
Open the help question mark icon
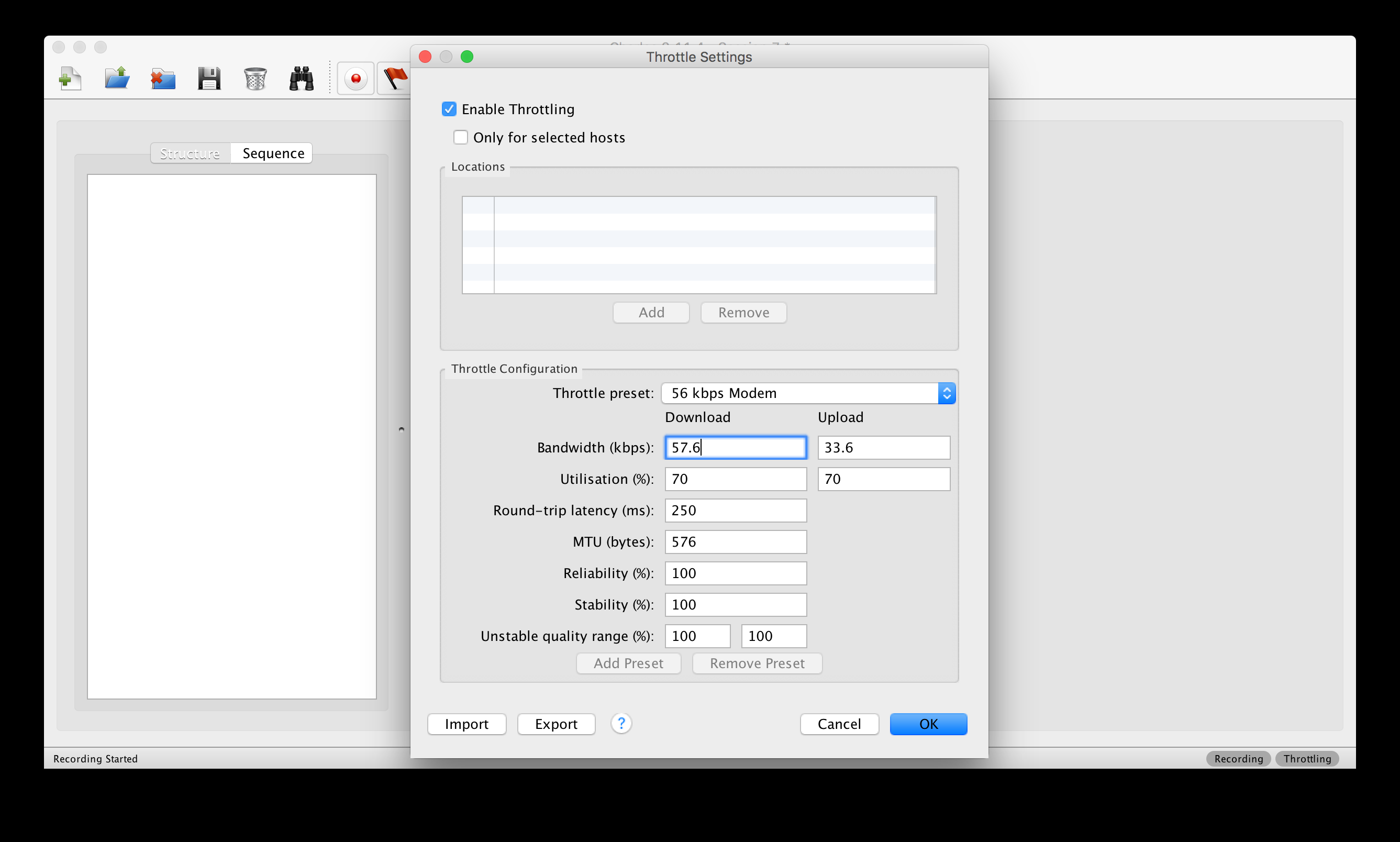point(621,724)
